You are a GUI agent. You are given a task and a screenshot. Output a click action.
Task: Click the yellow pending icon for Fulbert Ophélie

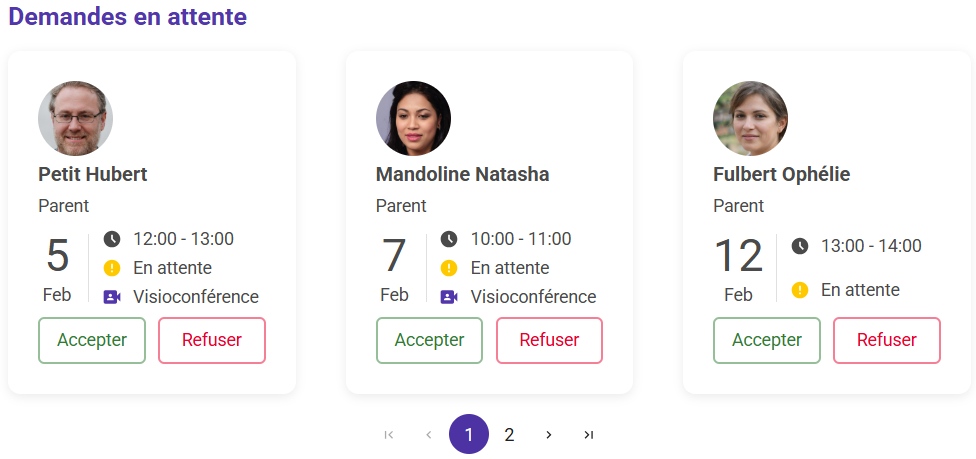[799, 290]
